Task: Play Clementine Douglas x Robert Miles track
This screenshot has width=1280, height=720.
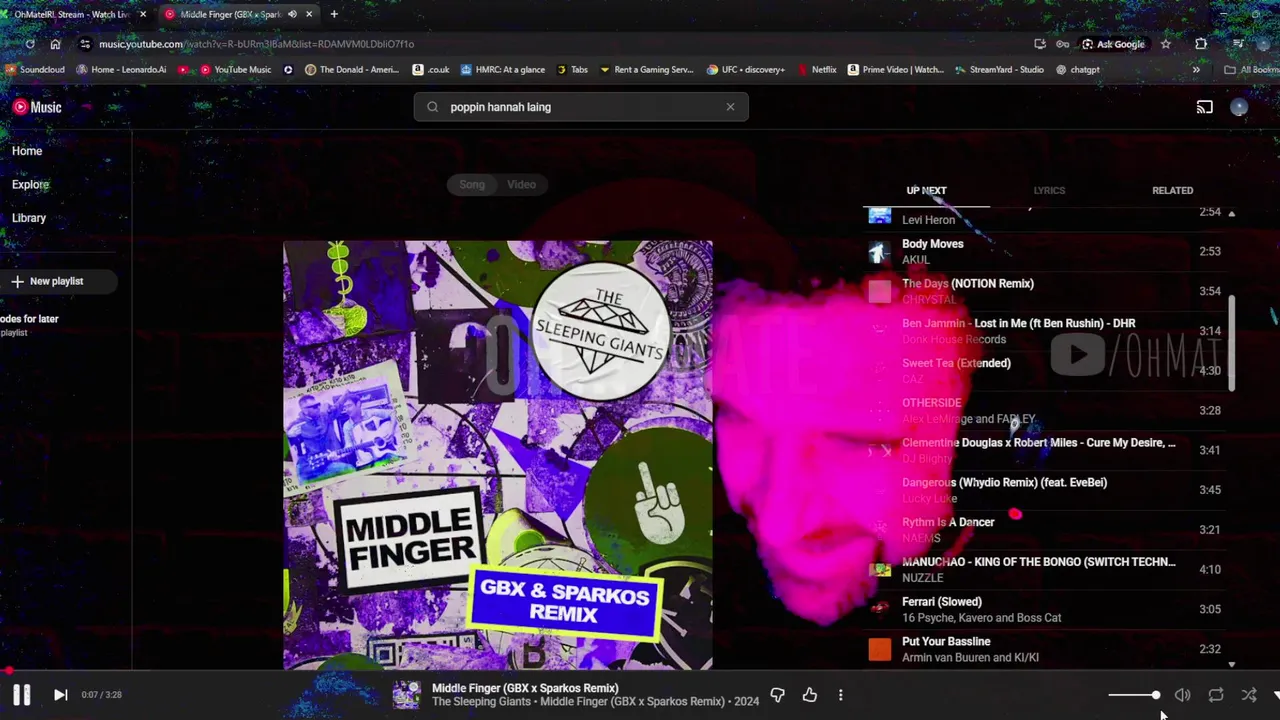Action: click(1046, 450)
